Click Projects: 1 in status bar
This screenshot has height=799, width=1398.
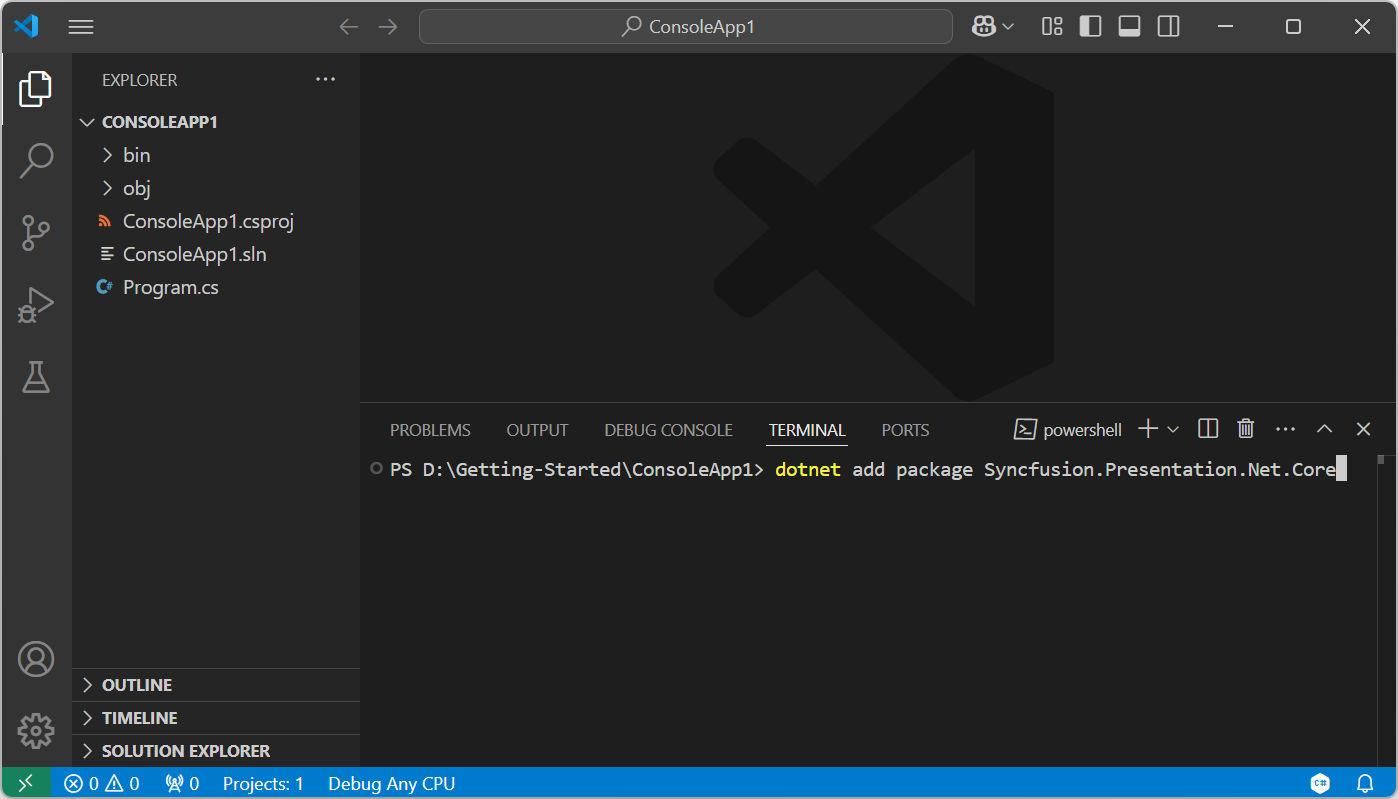(x=263, y=784)
